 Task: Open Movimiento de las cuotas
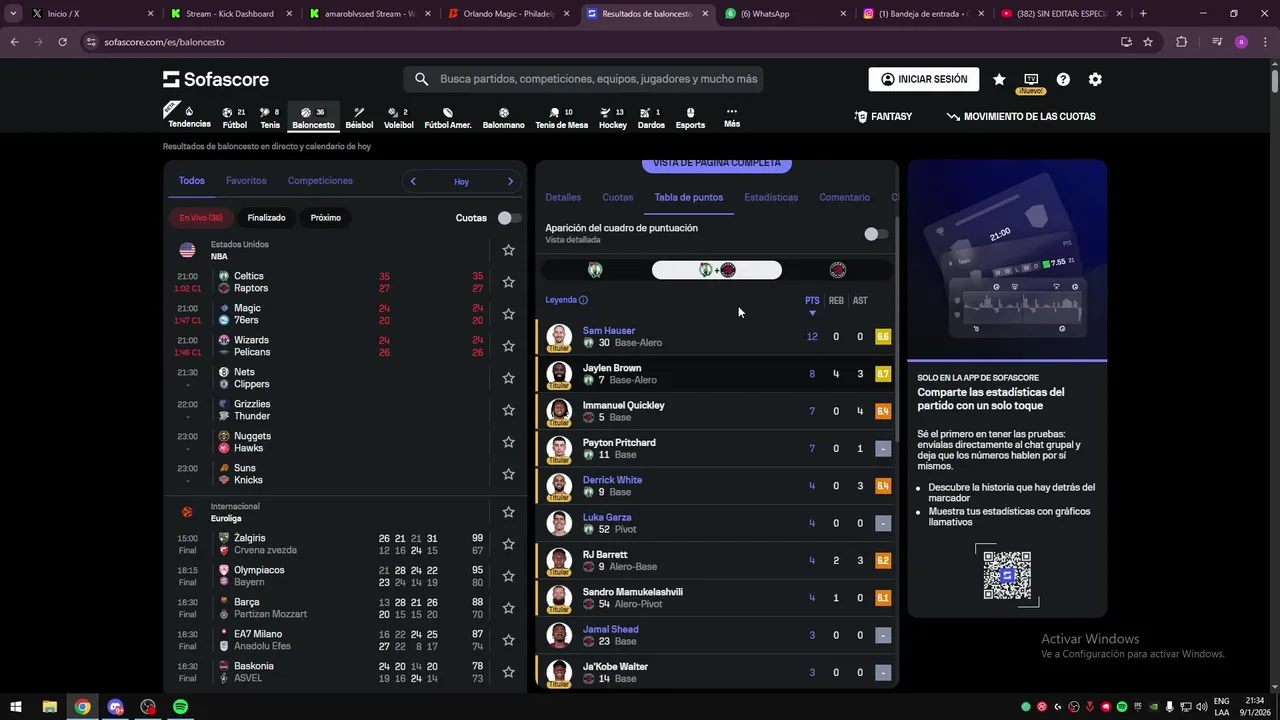pos(1021,117)
